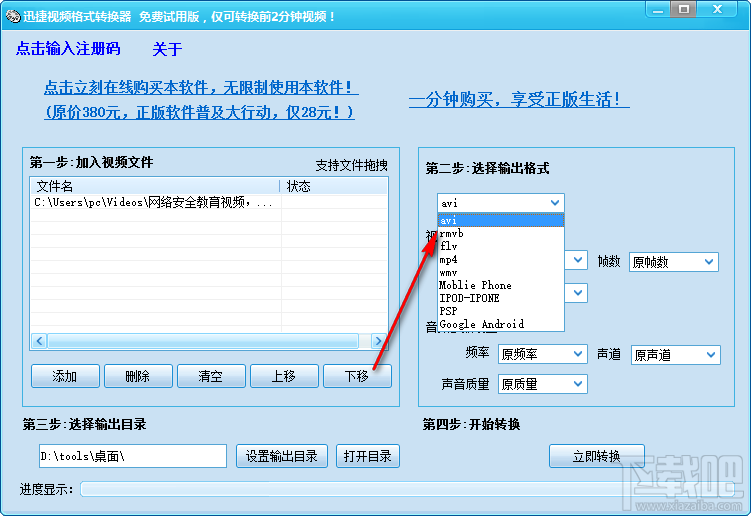Close the converter window
The width and height of the screenshot is (751, 516).
tap(717, 10)
